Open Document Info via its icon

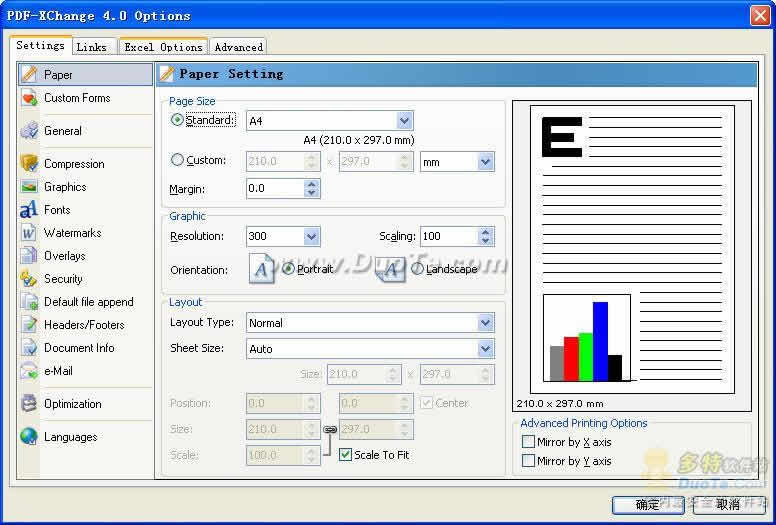click(x=29, y=348)
